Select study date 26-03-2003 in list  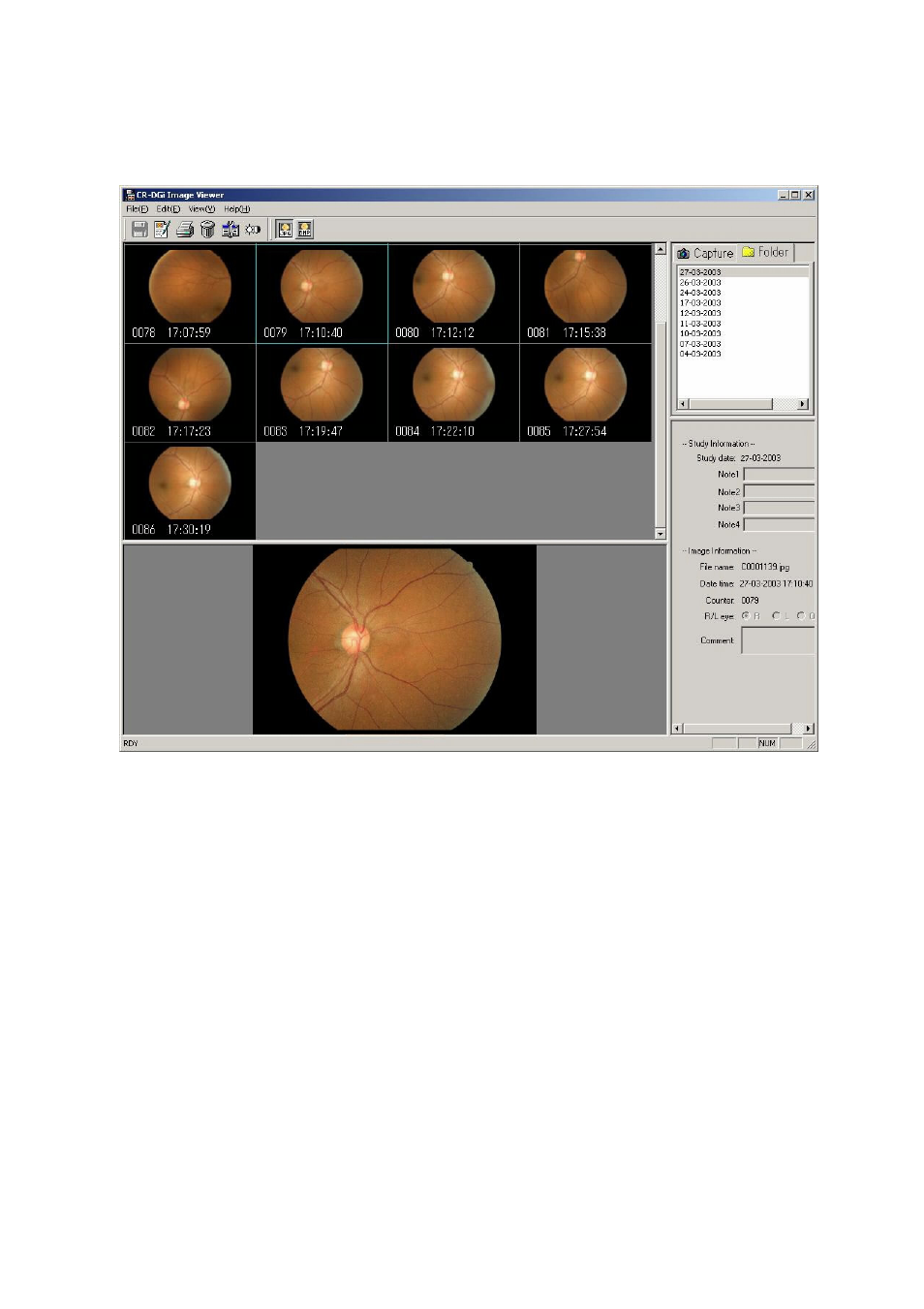coord(700,283)
